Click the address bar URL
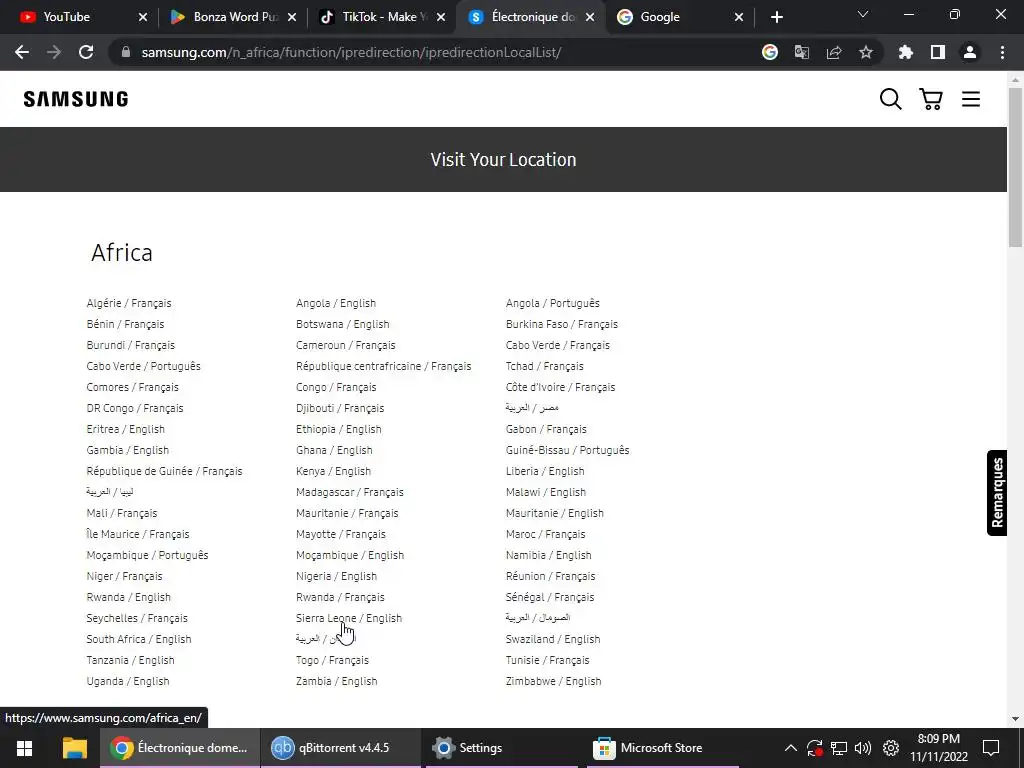 coord(351,52)
